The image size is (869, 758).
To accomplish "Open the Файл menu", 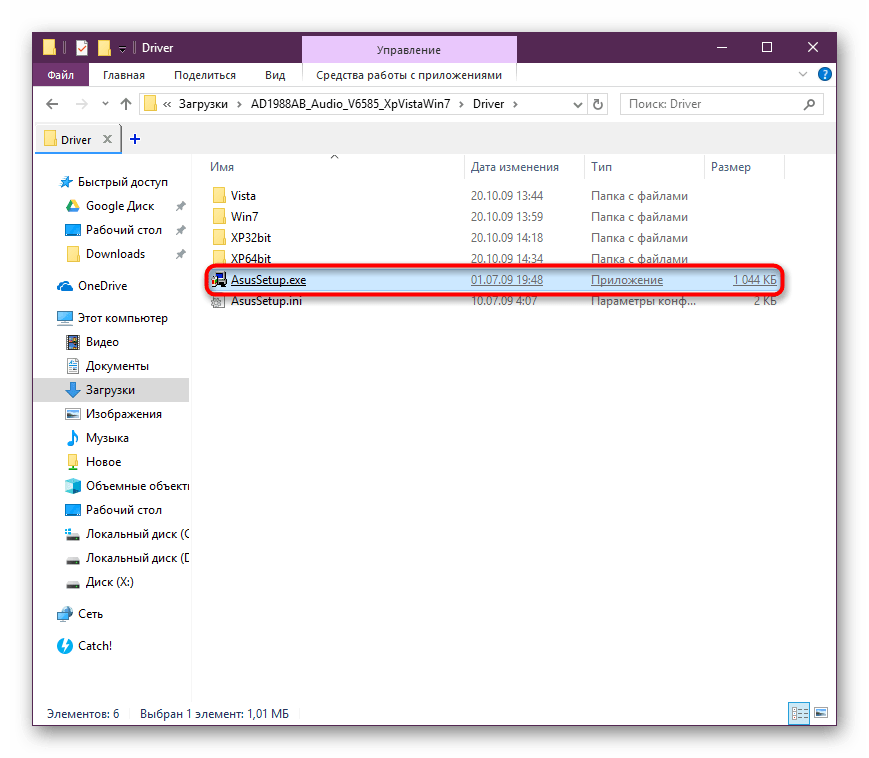I will (x=60, y=75).
